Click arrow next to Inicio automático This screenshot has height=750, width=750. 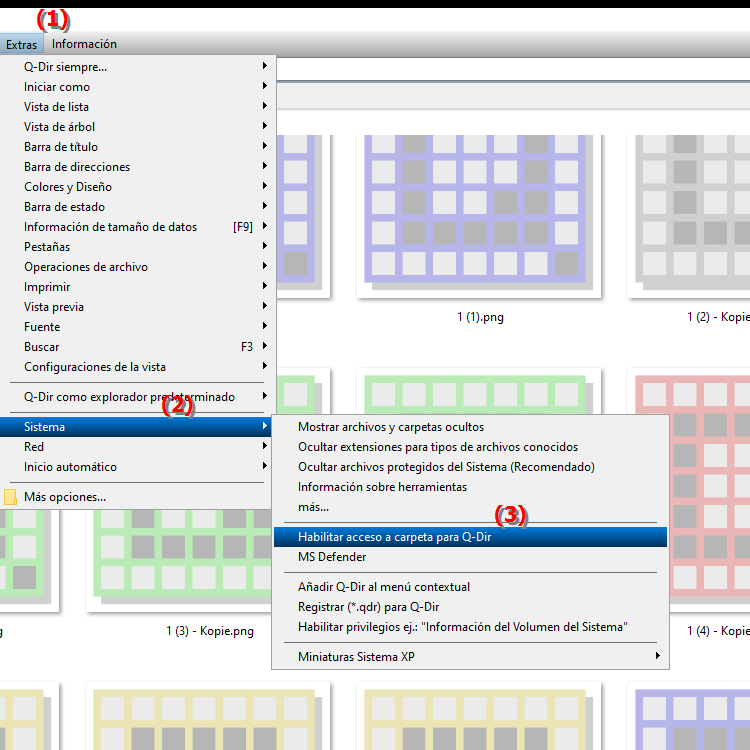pos(265,466)
